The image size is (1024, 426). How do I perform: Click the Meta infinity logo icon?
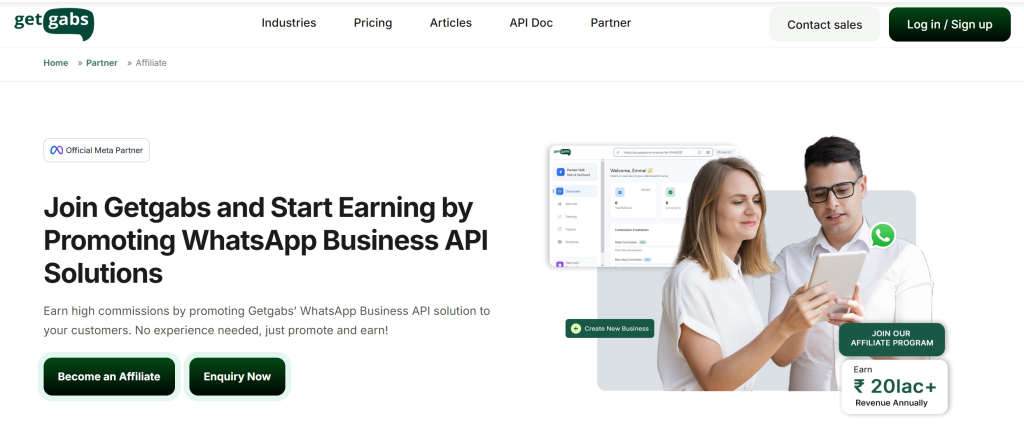[57, 150]
